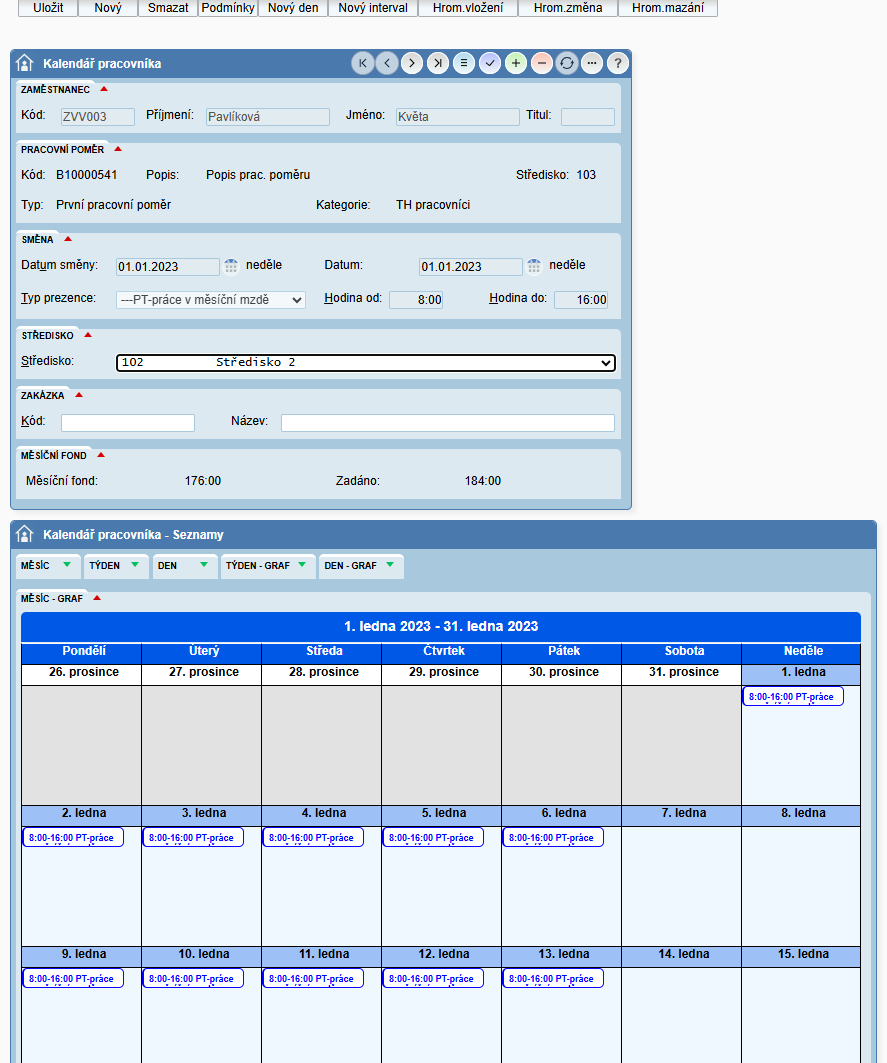Open the Středisko combo box
The height and width of the screenshot is (1063, 887).
(x=365, y=362)
